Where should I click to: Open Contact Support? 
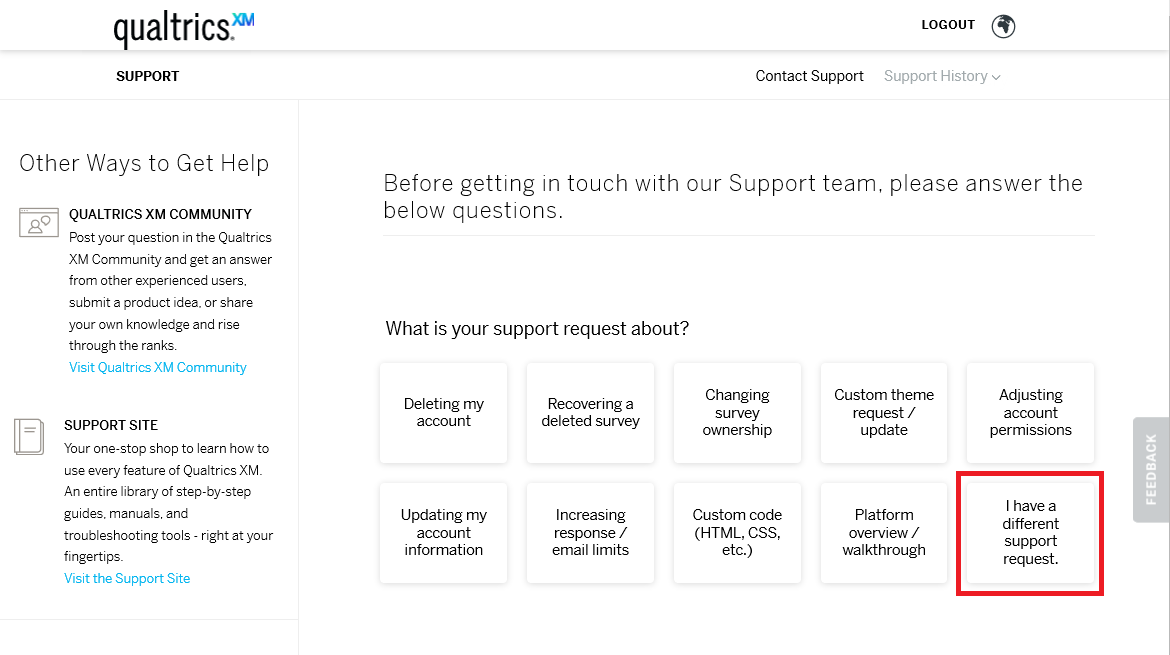809,75
